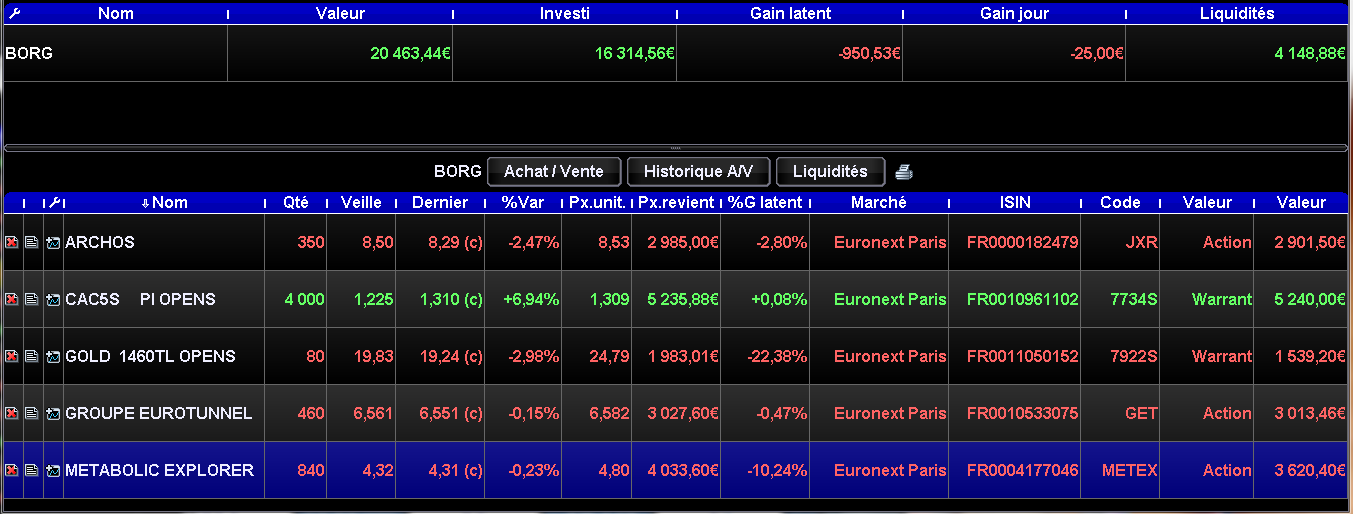Image resolution: width=1353 pixels, height=514 pixels.
Task: Open the chart icon for METABOLIC EXPLORER
Action: [53, 471]
